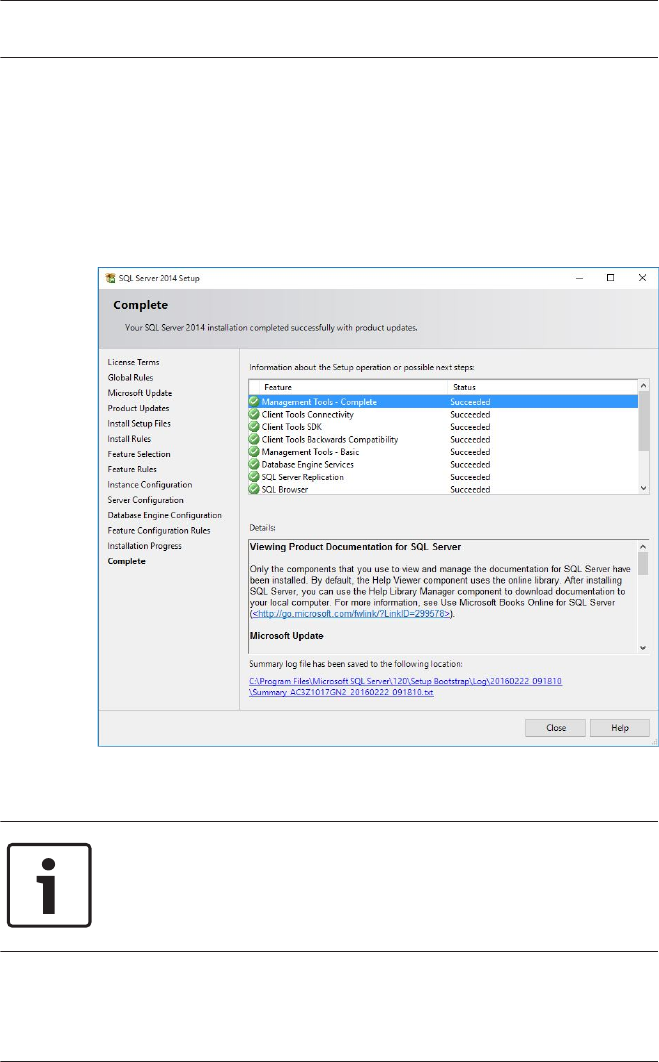This screenshot has width=659, height=1062.
Task: Select the Server Configuration step
Action: click(x=146, y=501)
